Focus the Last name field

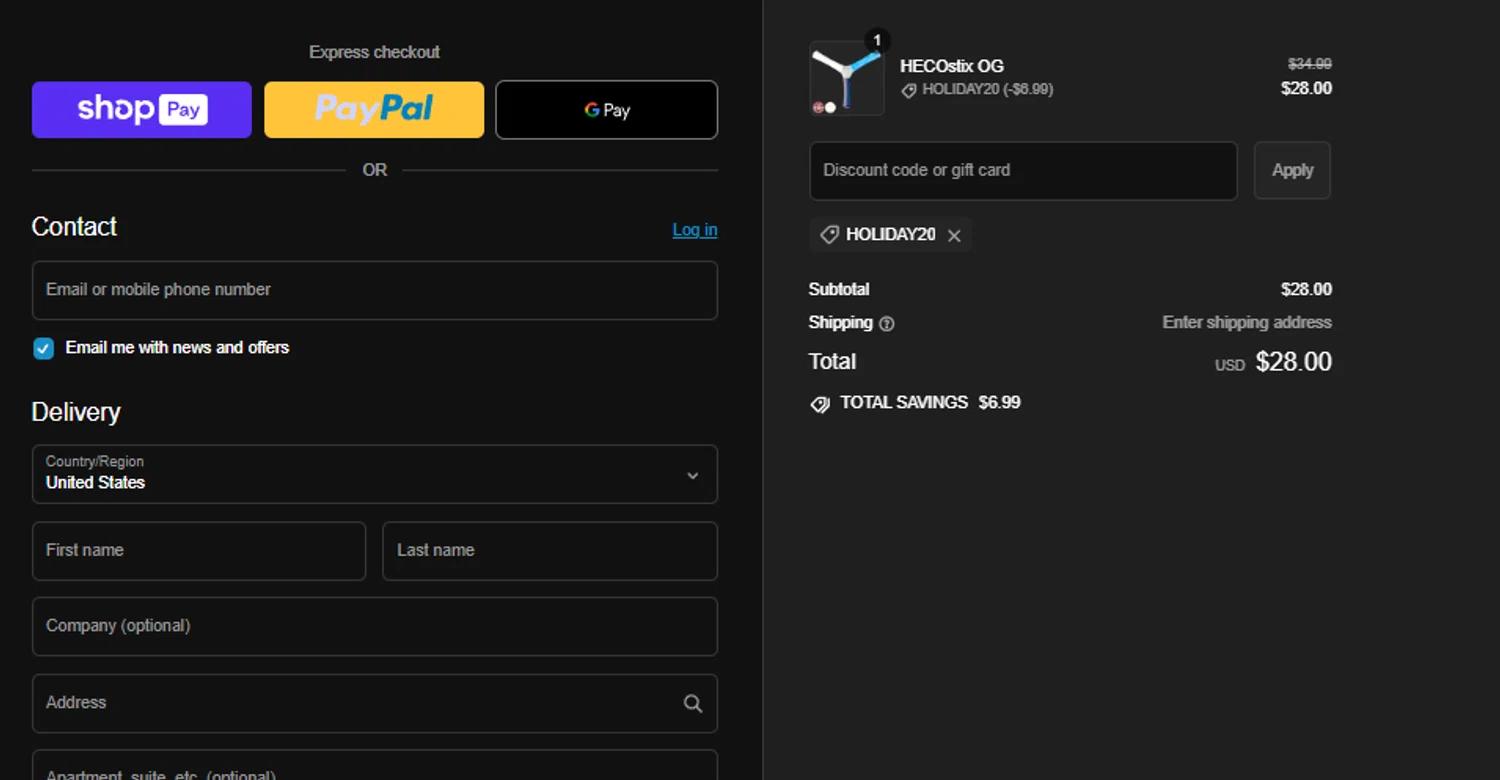(550, 551)
